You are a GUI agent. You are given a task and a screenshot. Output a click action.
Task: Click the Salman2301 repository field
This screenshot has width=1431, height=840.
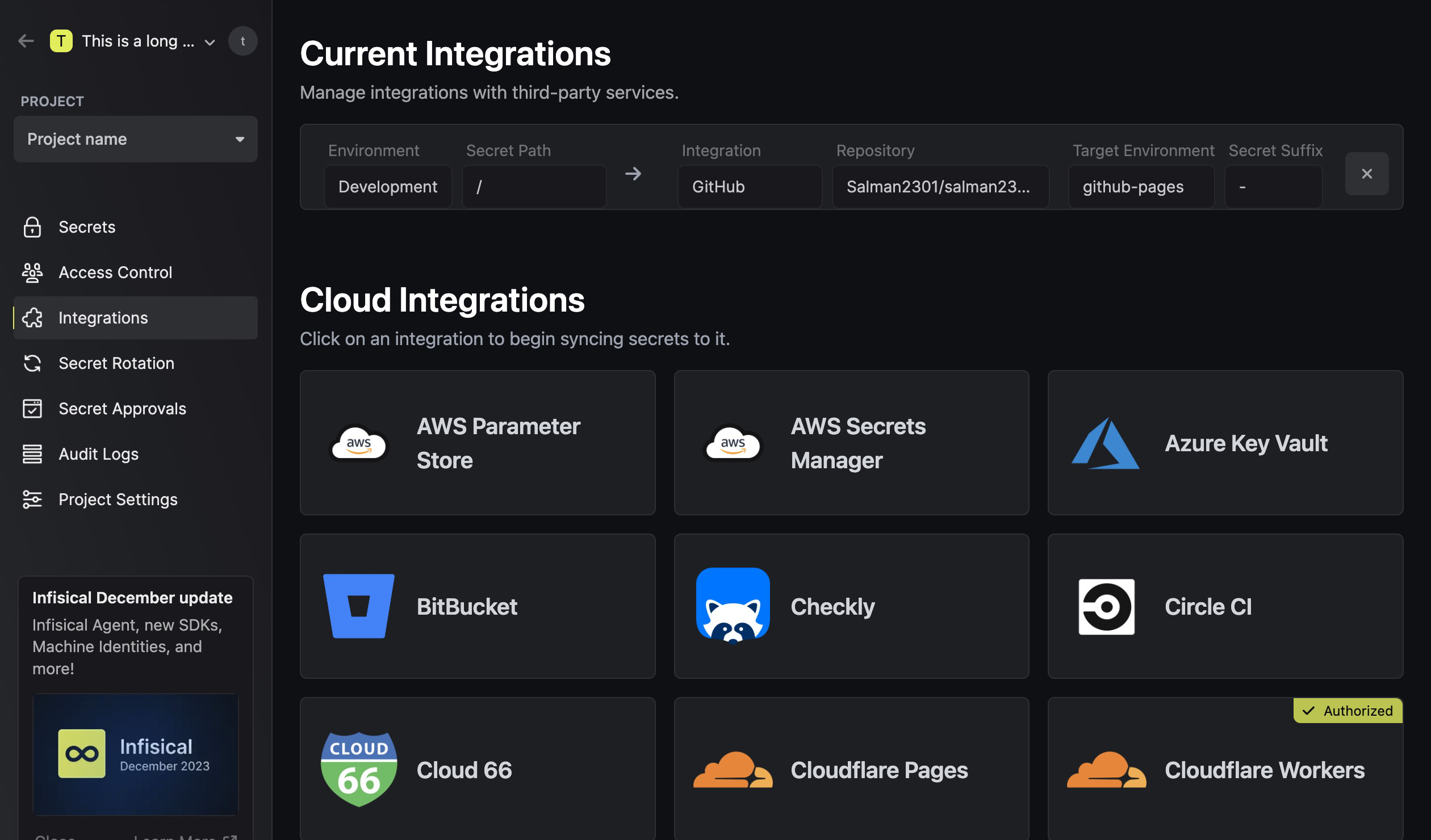940,187
